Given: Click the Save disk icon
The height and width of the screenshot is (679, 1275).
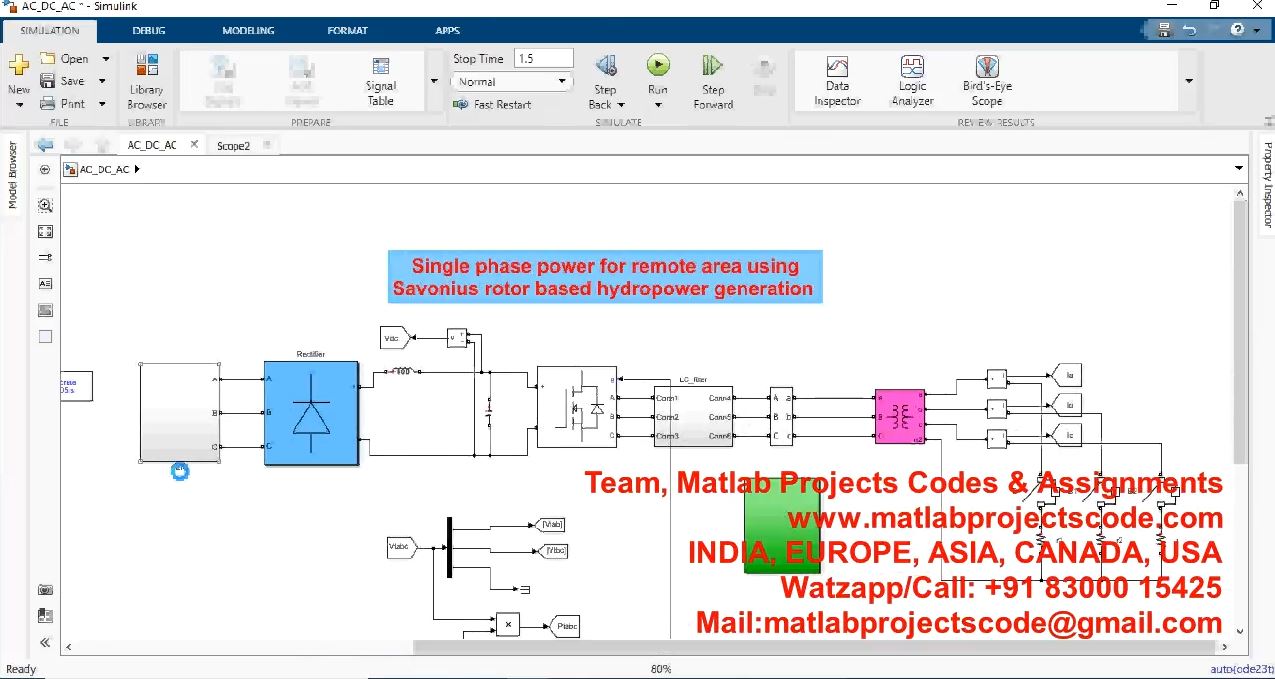Looking at the screenshot, I should [47, 81].
